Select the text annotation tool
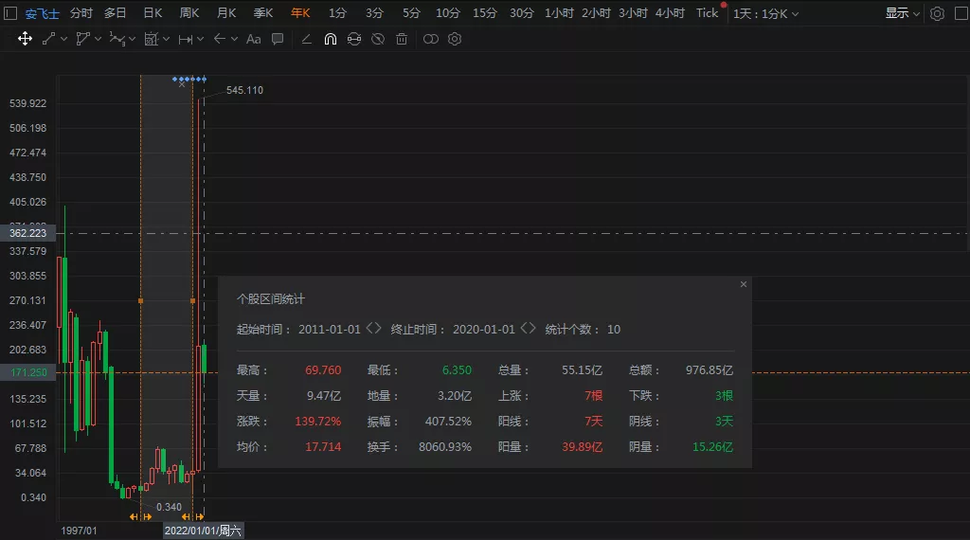The width and height of the screenshot is (970, 540). click(x=253, y=39)
